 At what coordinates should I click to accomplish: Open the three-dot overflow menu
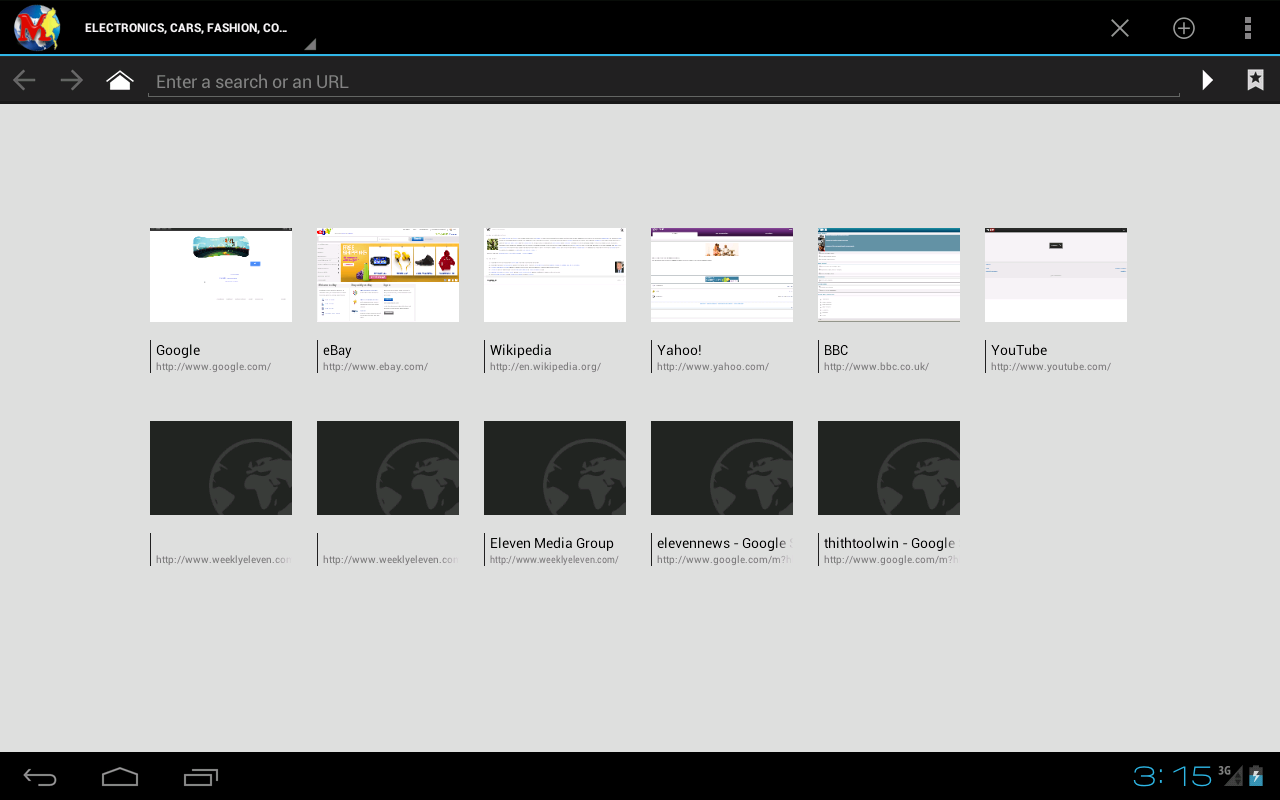1248,28
